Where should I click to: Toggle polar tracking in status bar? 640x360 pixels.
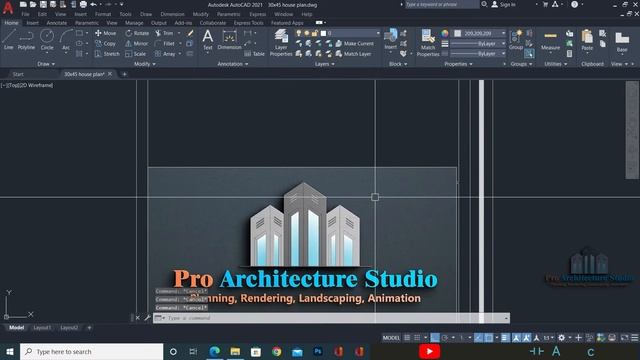445,338
